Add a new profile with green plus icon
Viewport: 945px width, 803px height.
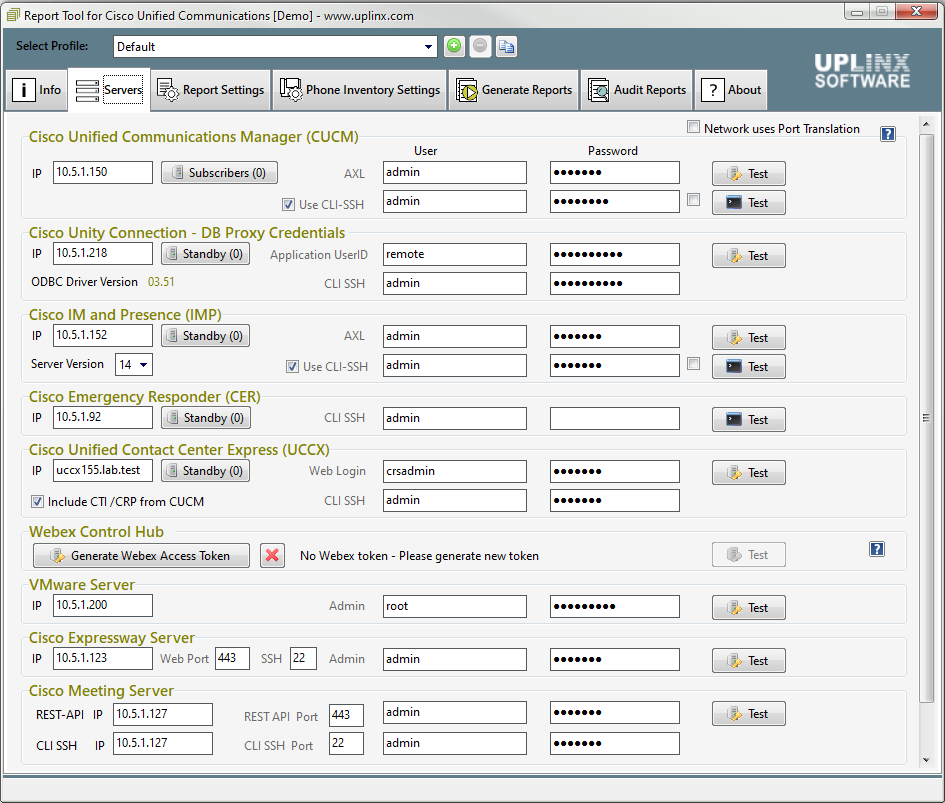tap(454, 46)
